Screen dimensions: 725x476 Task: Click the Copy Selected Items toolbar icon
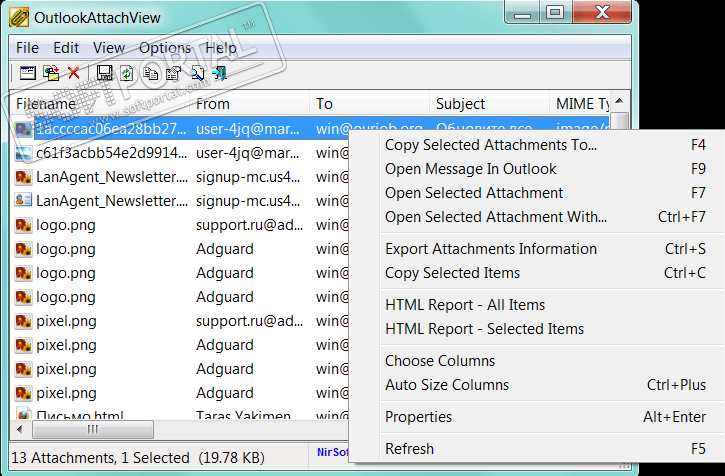(x=150, y=73)
